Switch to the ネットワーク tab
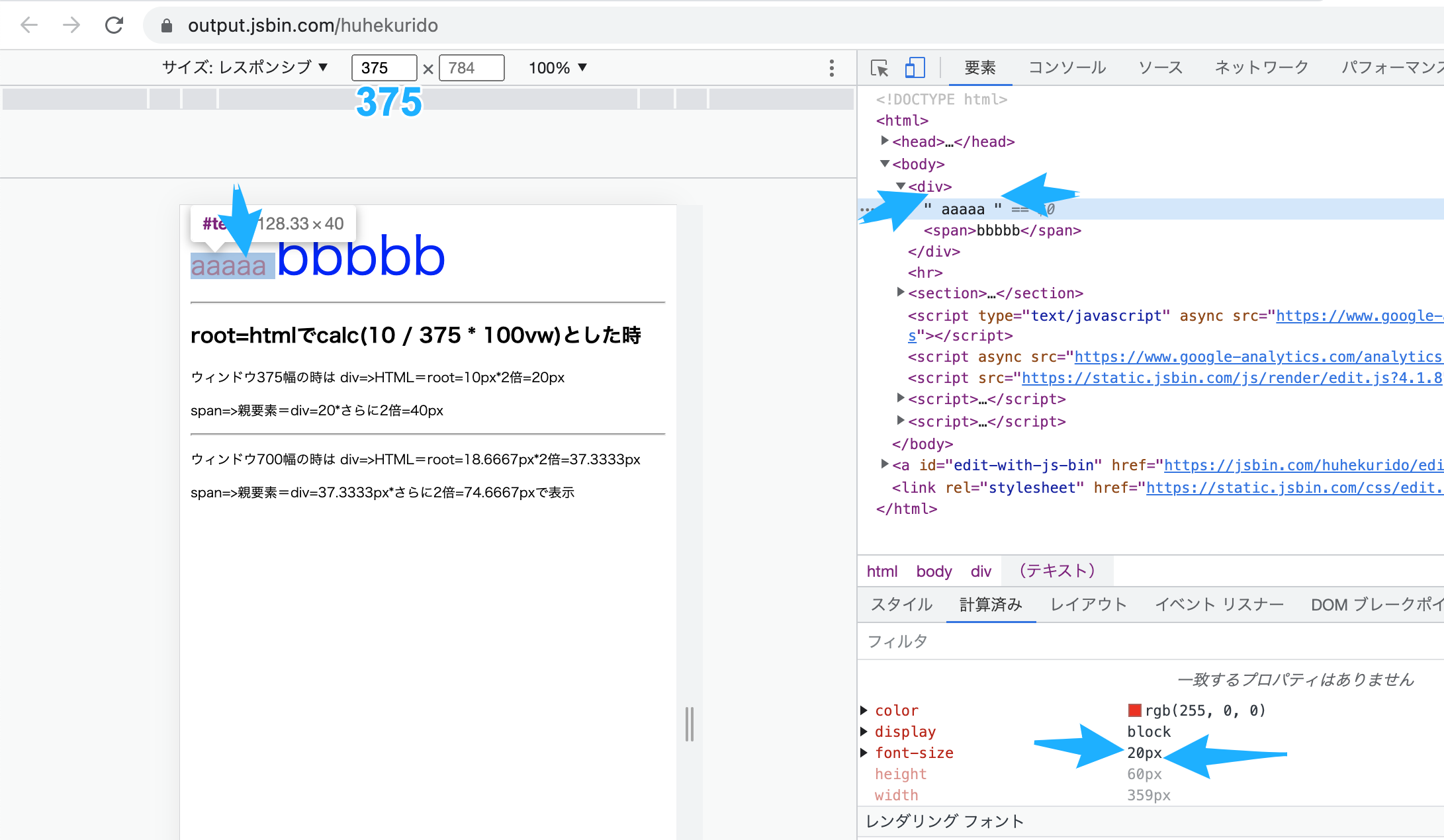Viewport: 1444px width, 840px height. (x=1261, y=67)
